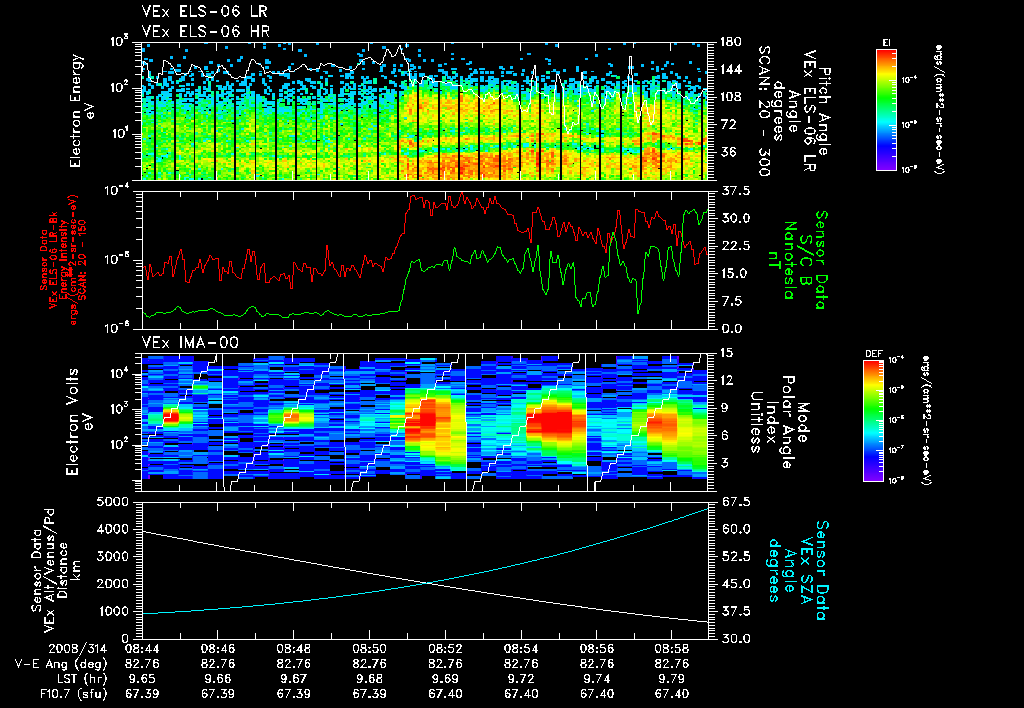This screenshot has height=708, width=1024.
Task: Click the El color scale bar
Action: [x=886, y=109]
